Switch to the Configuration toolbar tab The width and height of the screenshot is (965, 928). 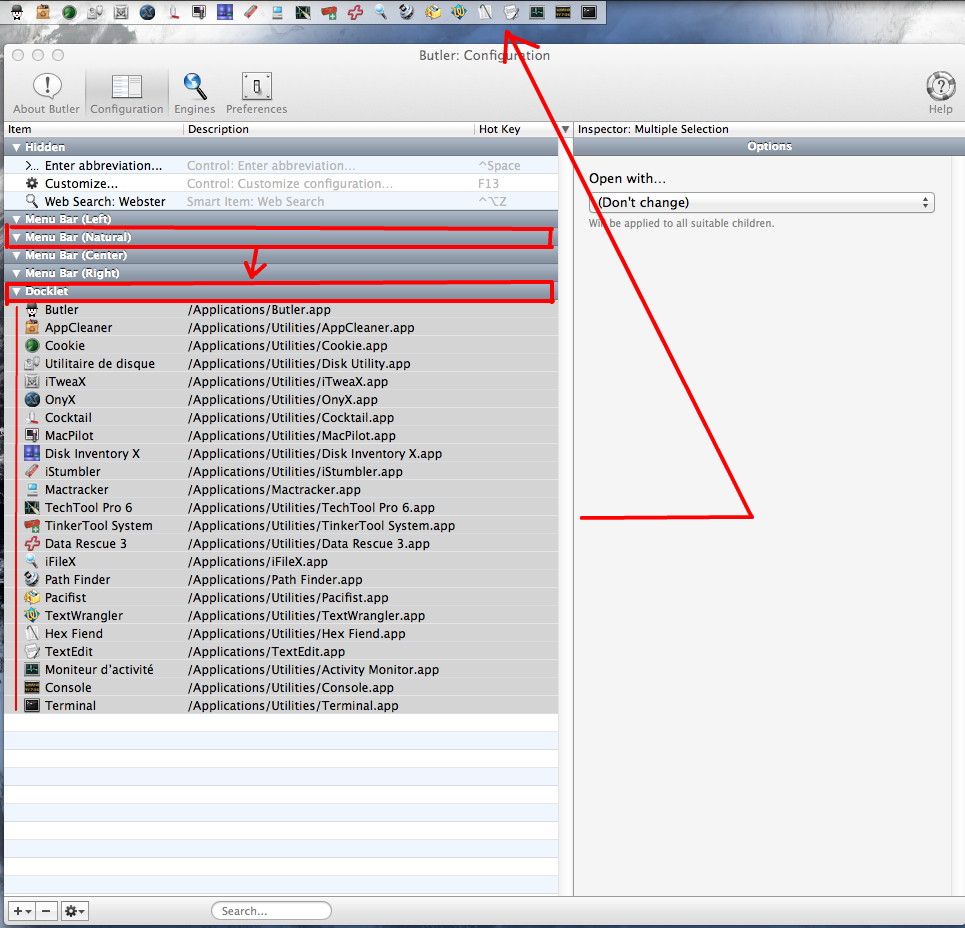tap(127, 92)
